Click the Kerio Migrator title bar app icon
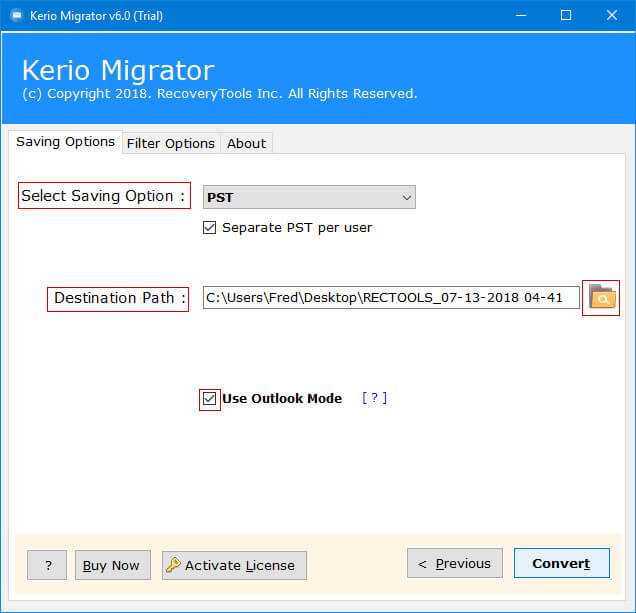Screen dimensions: 636x613 tap(16, 16)
